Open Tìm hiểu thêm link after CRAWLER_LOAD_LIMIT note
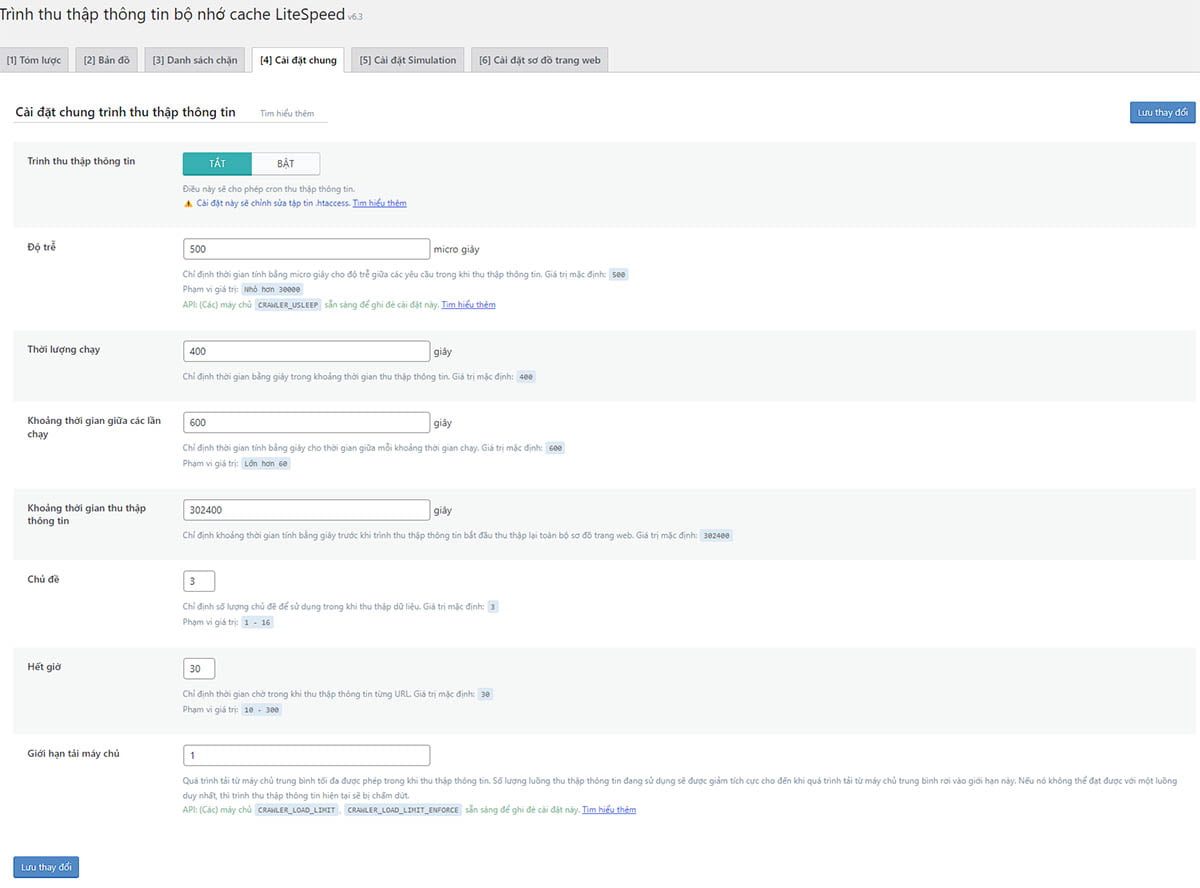 click(x=609, y=810)
